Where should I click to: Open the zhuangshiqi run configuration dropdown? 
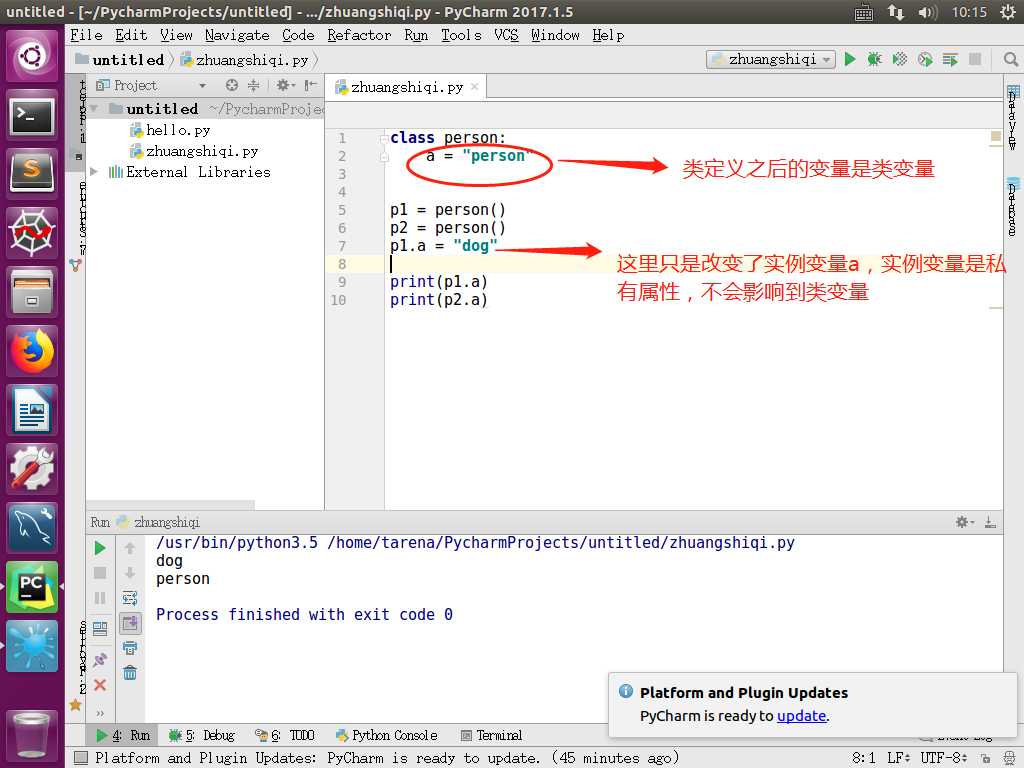[x=771, y=59]
